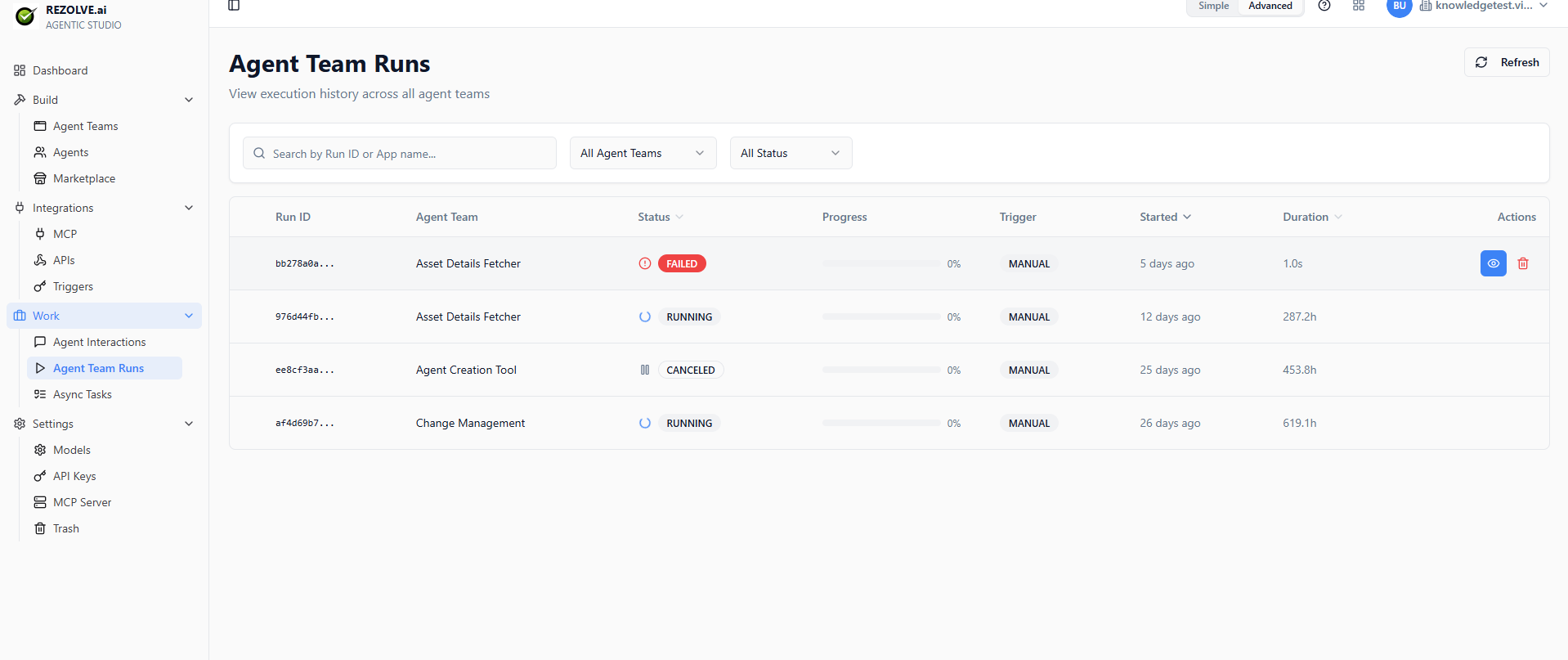Viewport: 1568px width, 660px height.
Task: Open Agent Interactions page
Action: click(x=99, y=342)
